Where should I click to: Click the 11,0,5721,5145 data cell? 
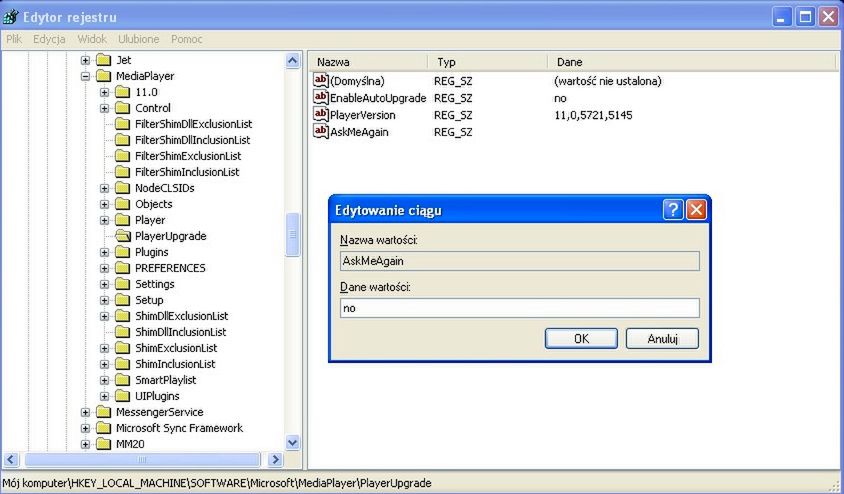pos(593,115)
